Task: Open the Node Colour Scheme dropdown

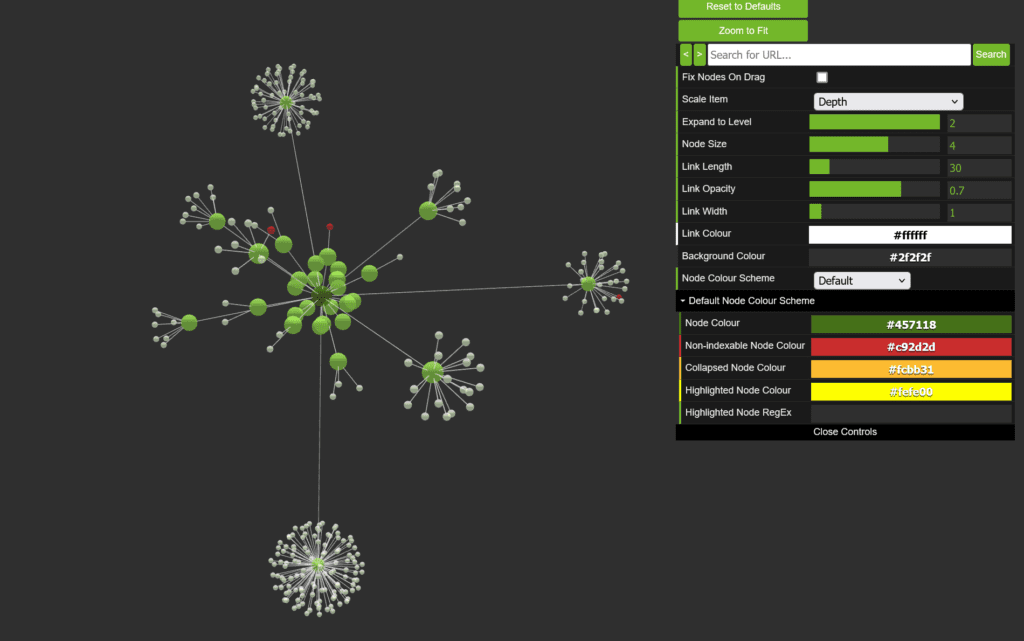Action: (x=861, y=281)
